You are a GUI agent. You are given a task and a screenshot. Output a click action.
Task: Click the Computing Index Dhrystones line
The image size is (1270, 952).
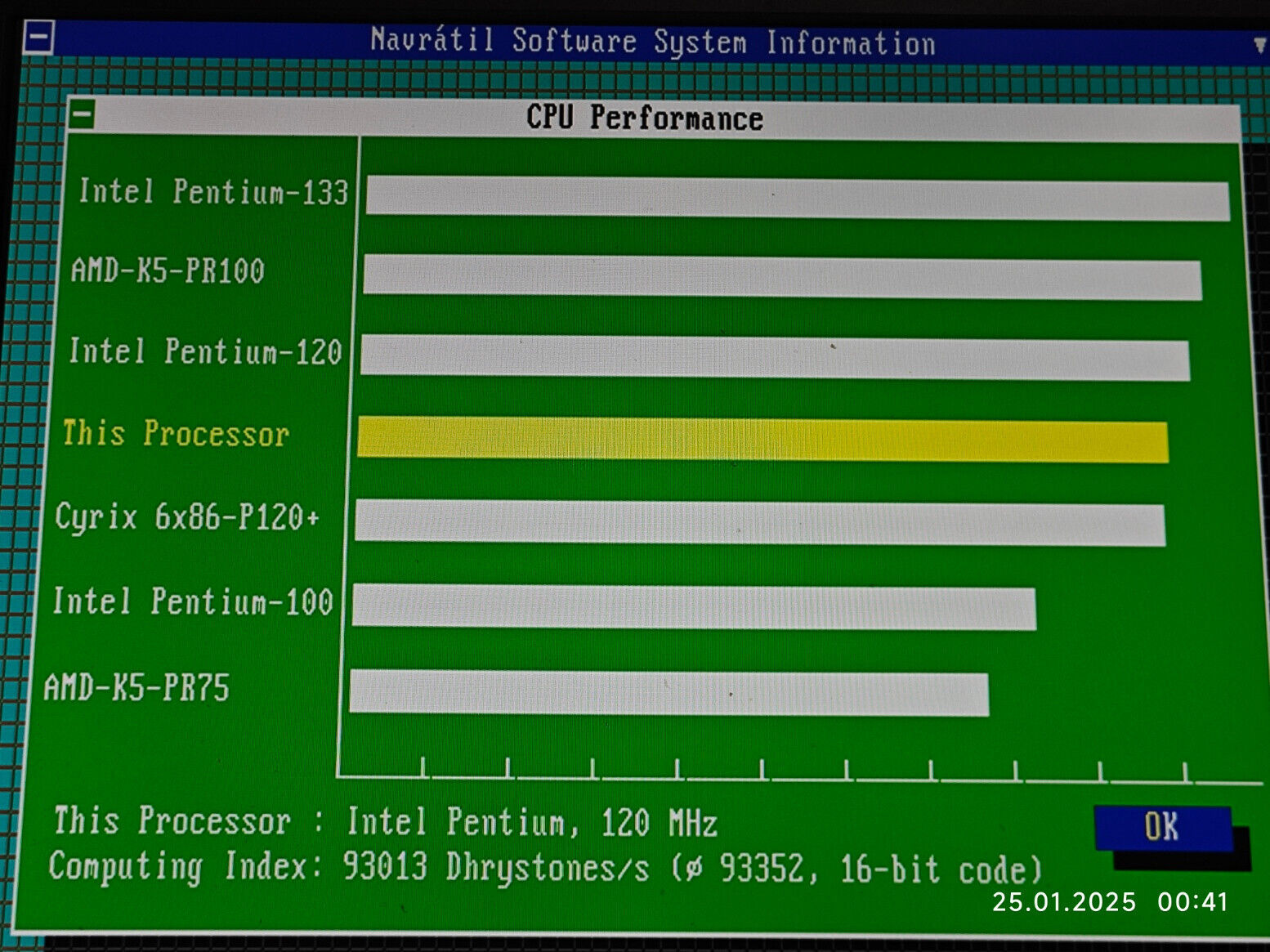click(546, 868)
